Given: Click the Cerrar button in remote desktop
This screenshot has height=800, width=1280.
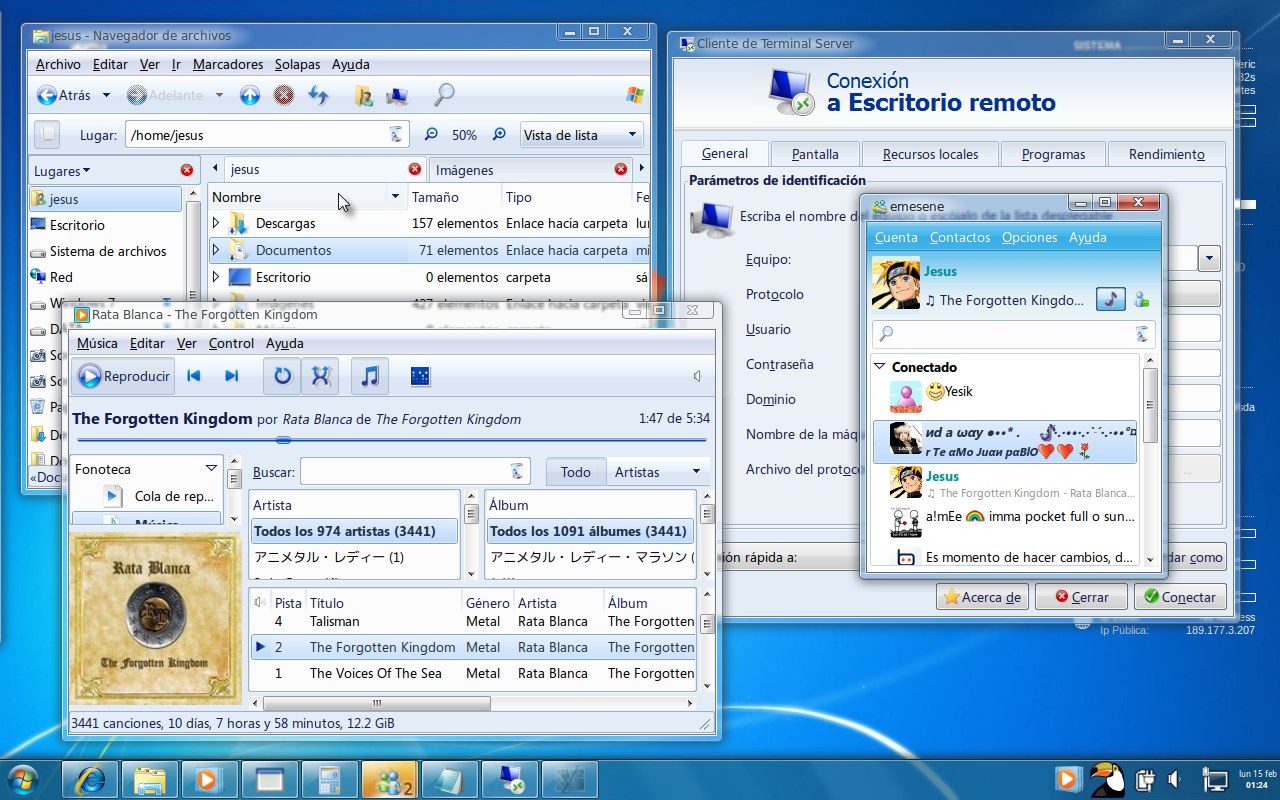Looking at the screenshot, I should pyautogui.click(x=1079, y=597).
